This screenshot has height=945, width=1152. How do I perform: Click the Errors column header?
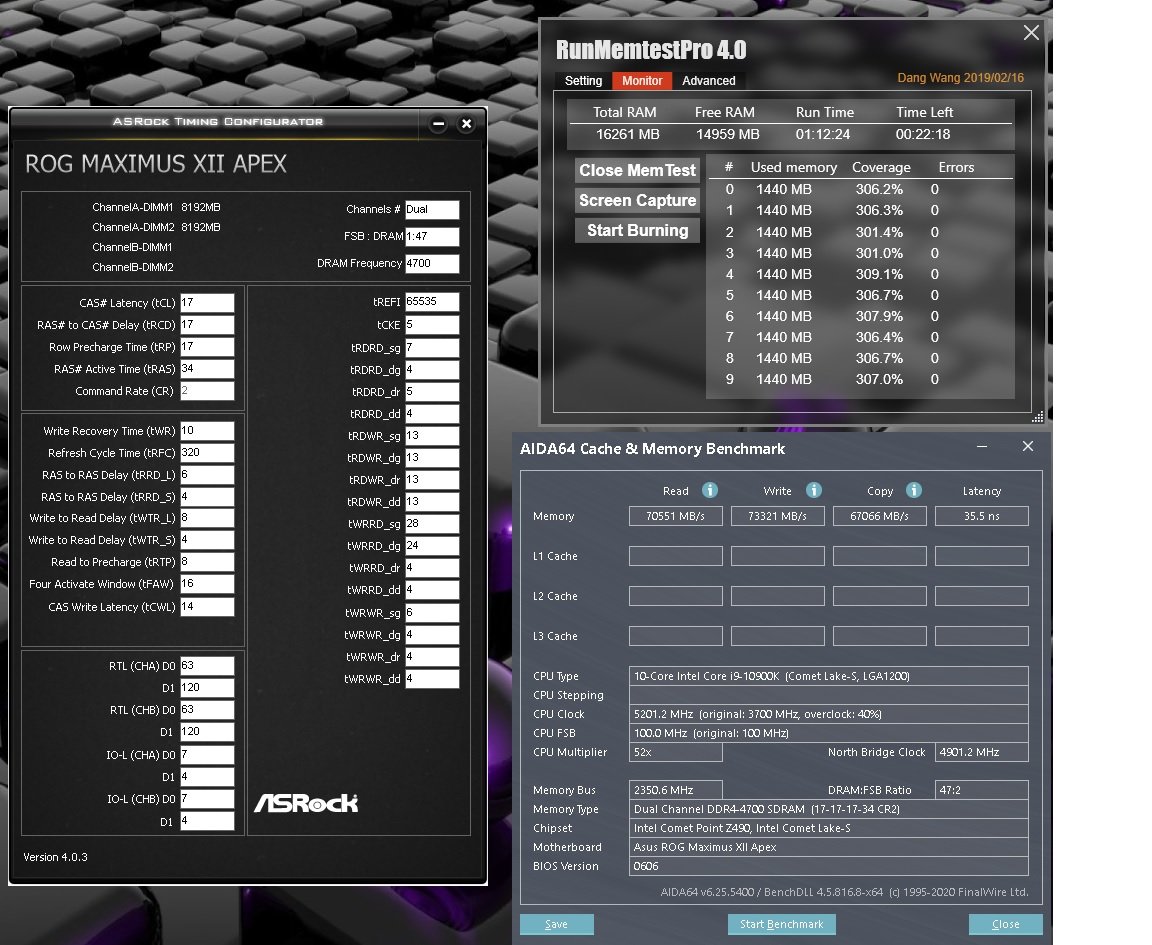tap(956, 168)
